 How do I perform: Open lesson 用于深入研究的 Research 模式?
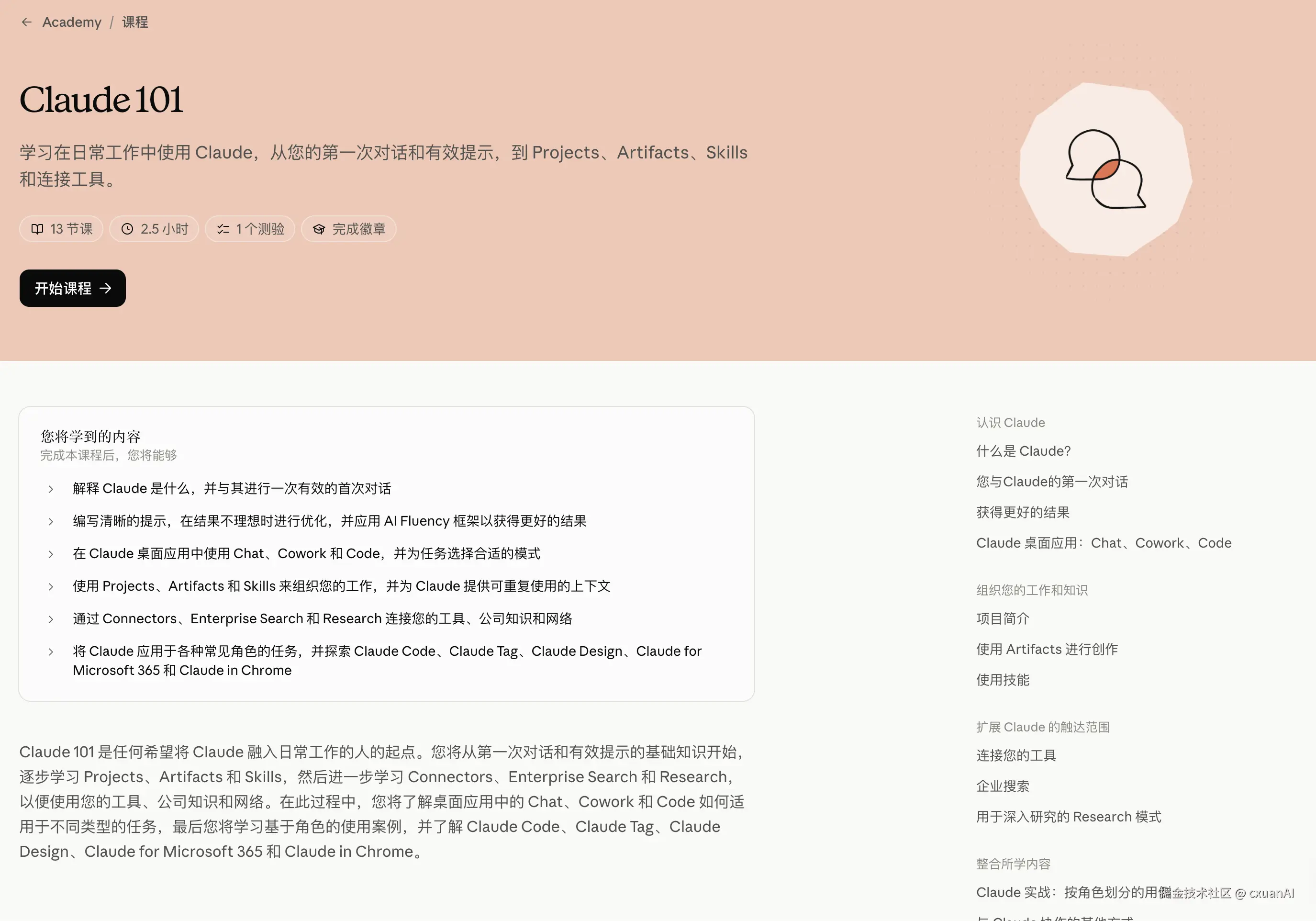coord(1069,817)
